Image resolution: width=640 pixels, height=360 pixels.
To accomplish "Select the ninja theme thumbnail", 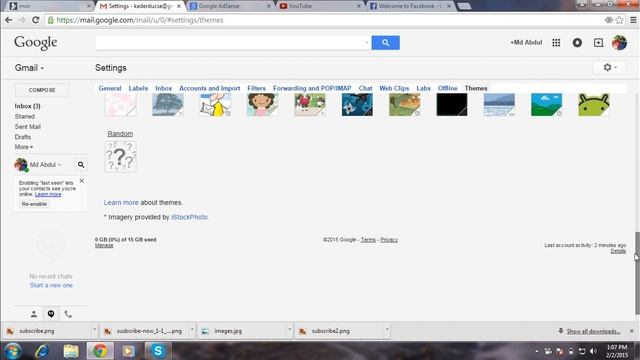I will pyautogui.click(x=357, y=104).
